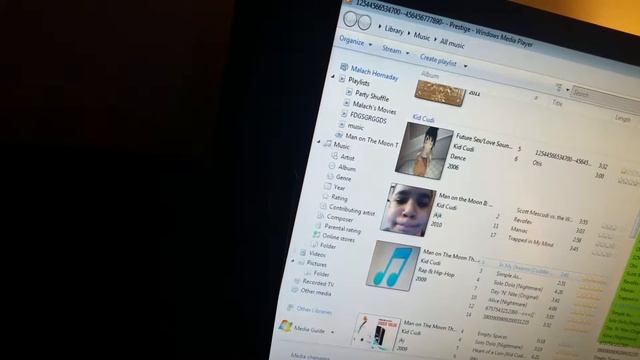Select the Malach Homaday library icon
The height and width of the screenshot is (360, 640).
click(x=344, y=67)
